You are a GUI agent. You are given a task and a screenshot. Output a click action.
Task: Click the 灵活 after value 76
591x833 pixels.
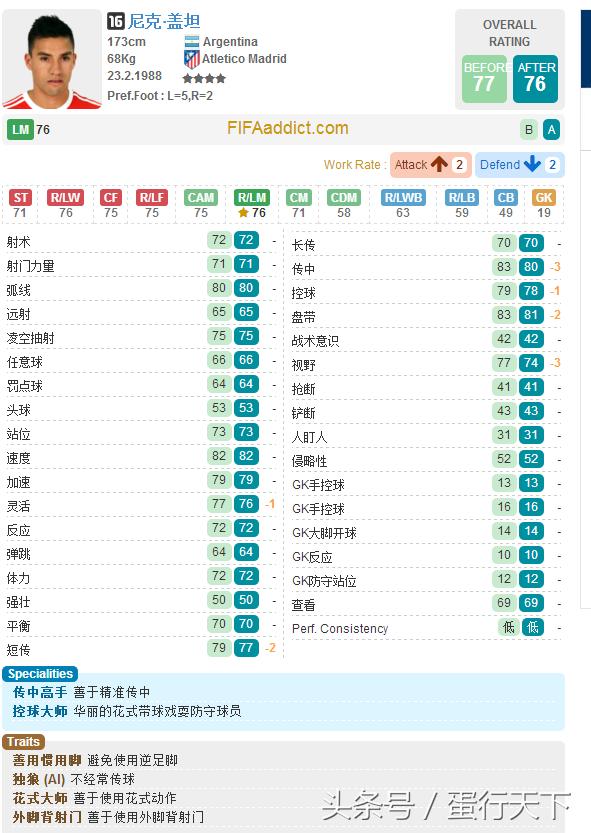[x=246, y=504]
